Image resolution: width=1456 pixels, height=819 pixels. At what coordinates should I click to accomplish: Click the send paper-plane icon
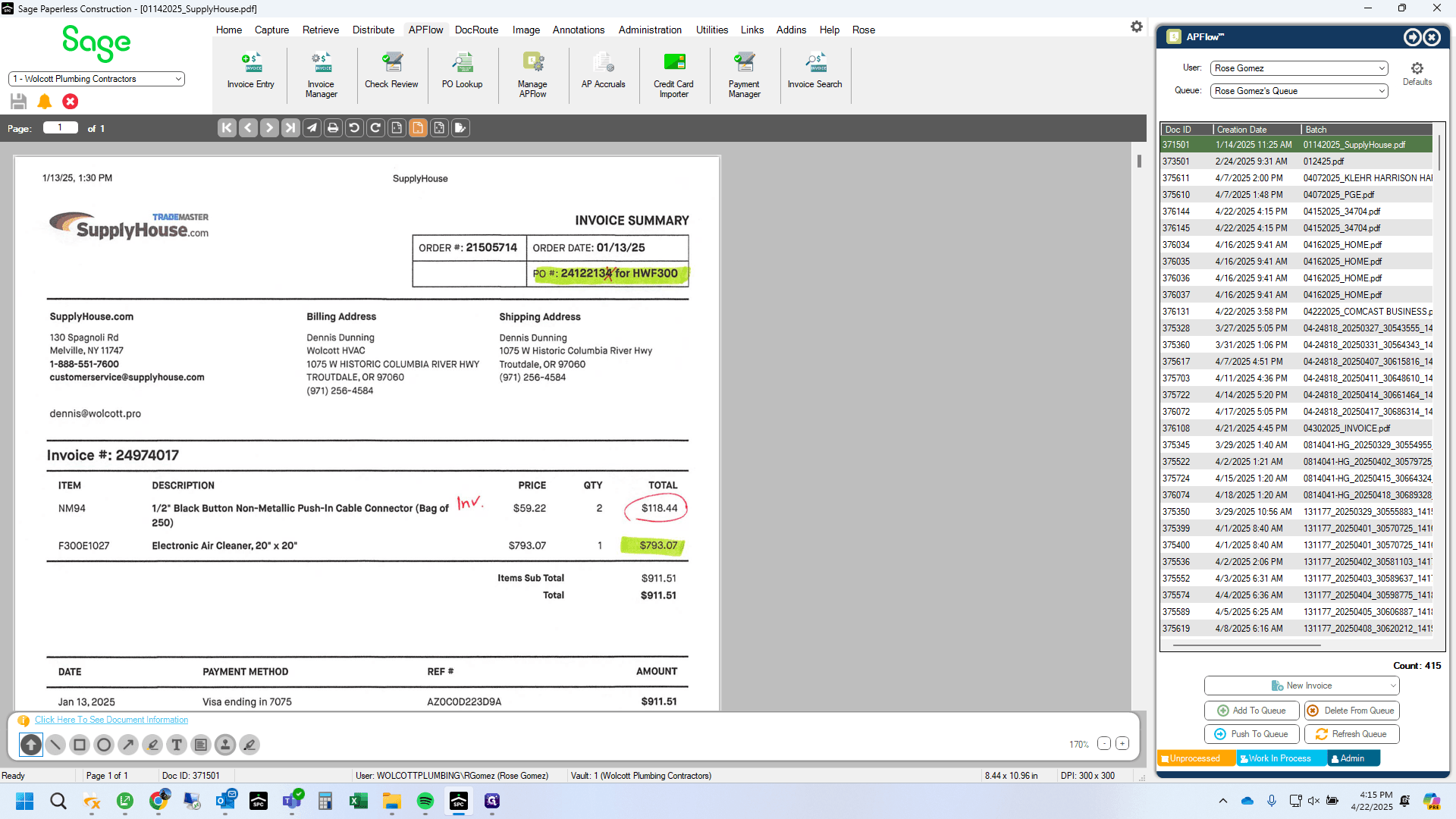tap(312, 128)
